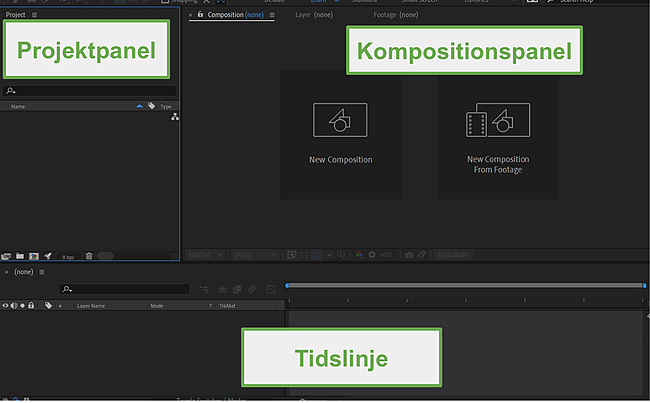Click the TrkMat column header
This screenshot has height=403, width=650.
[227, 306]
